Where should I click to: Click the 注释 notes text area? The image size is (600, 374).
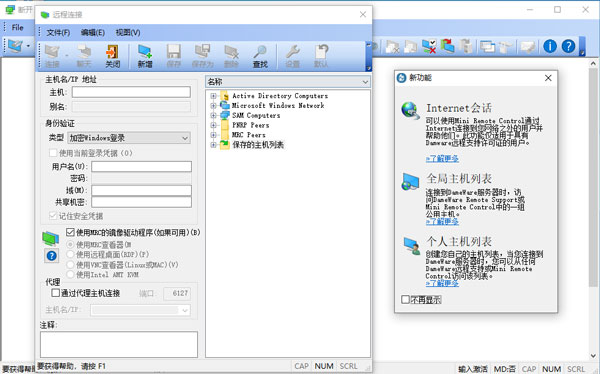[x=119, y=345]
